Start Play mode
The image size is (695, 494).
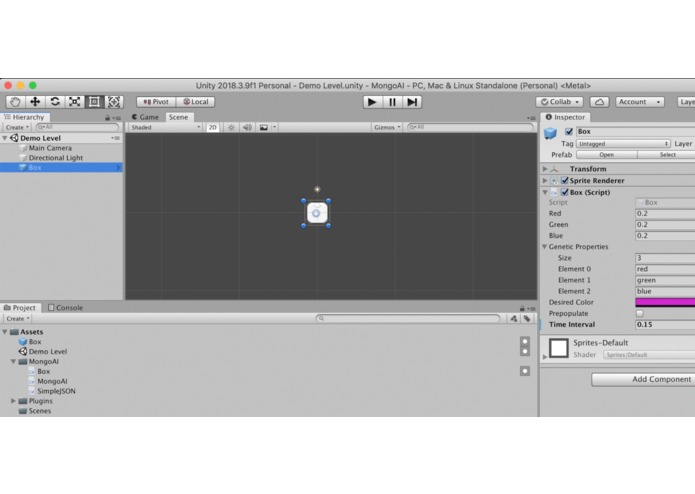[372, 102]
